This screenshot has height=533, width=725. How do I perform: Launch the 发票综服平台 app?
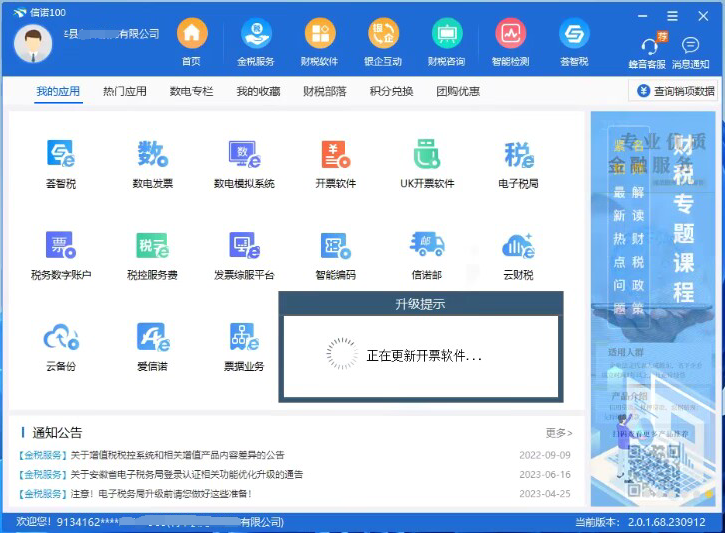(x=244, y=256)
